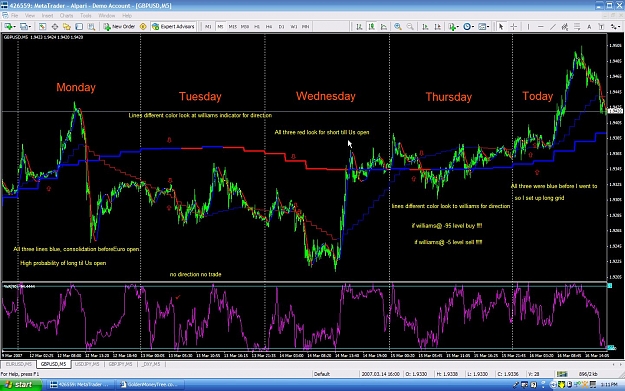The width and height of the screenshot is (625, 391).
Task: Open the Insert menu
Action: [47, 16]
